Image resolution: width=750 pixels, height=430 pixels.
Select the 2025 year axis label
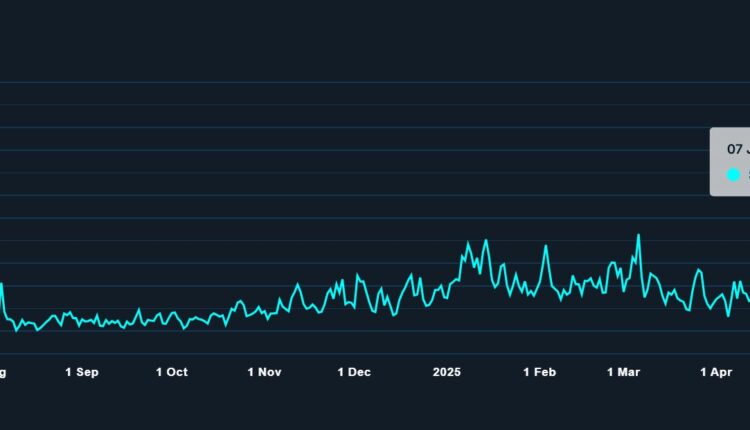click(447, 372)
